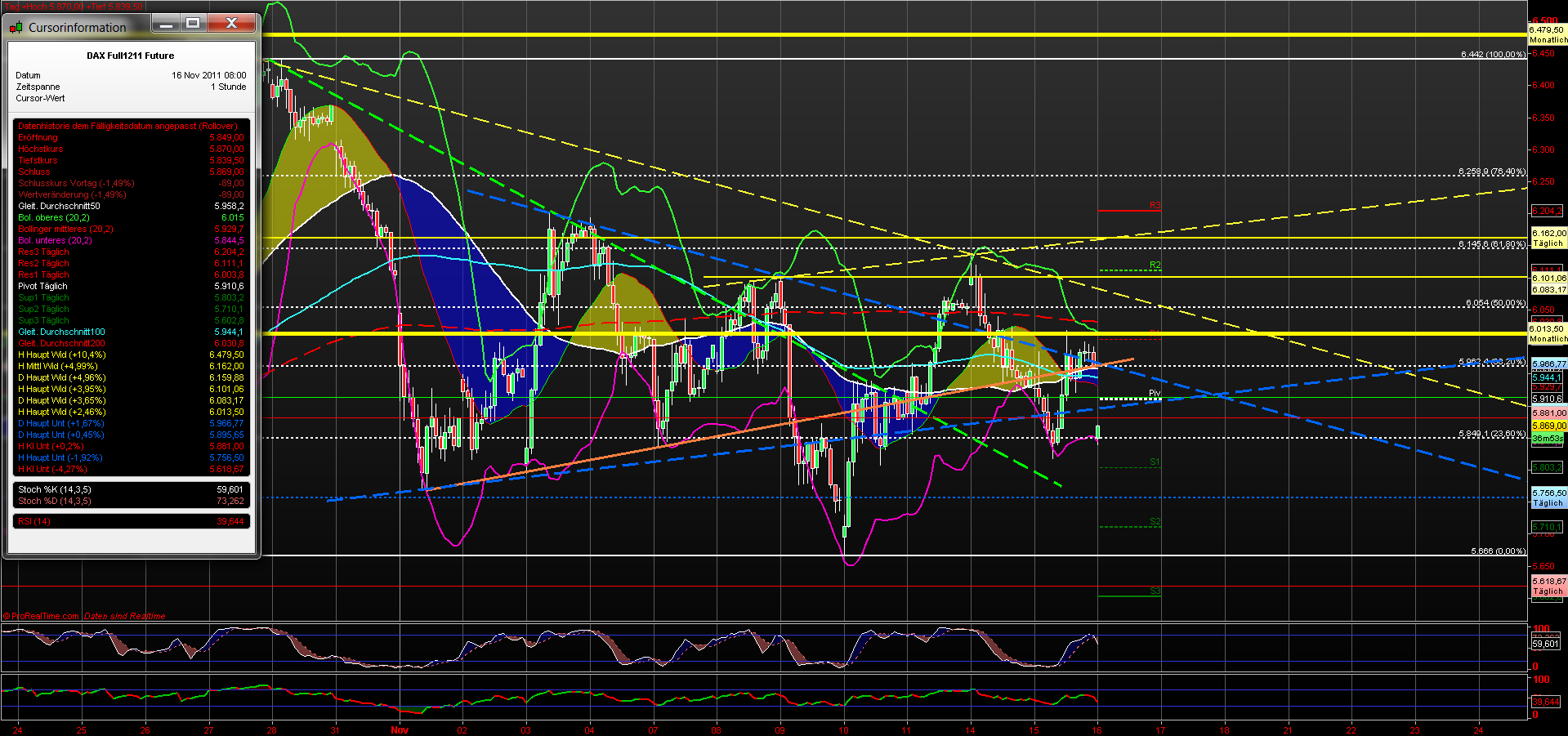Click the Pivot Täglich value row
Viewport: 1568px width, 736px height.
(x=42, y=286)
